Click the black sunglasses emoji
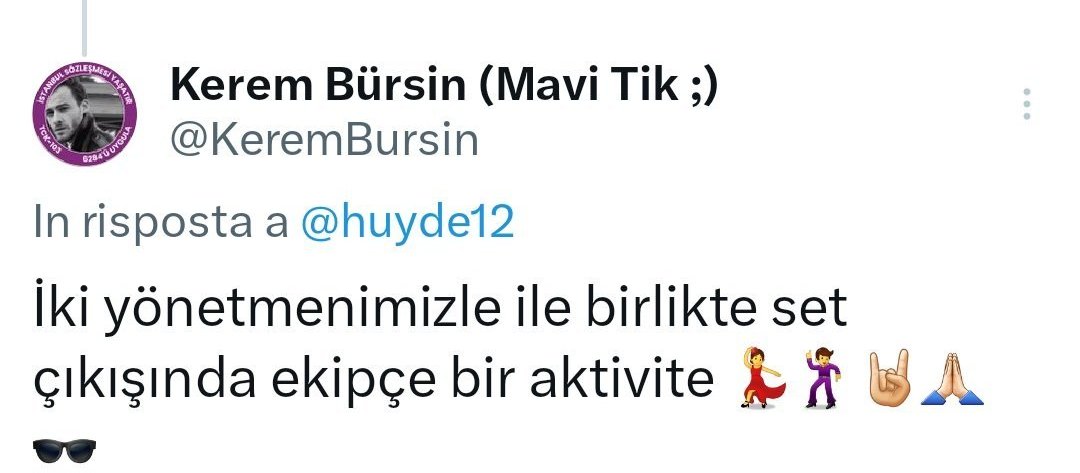This screenshot has width=1080, height=473. [65, 451]
